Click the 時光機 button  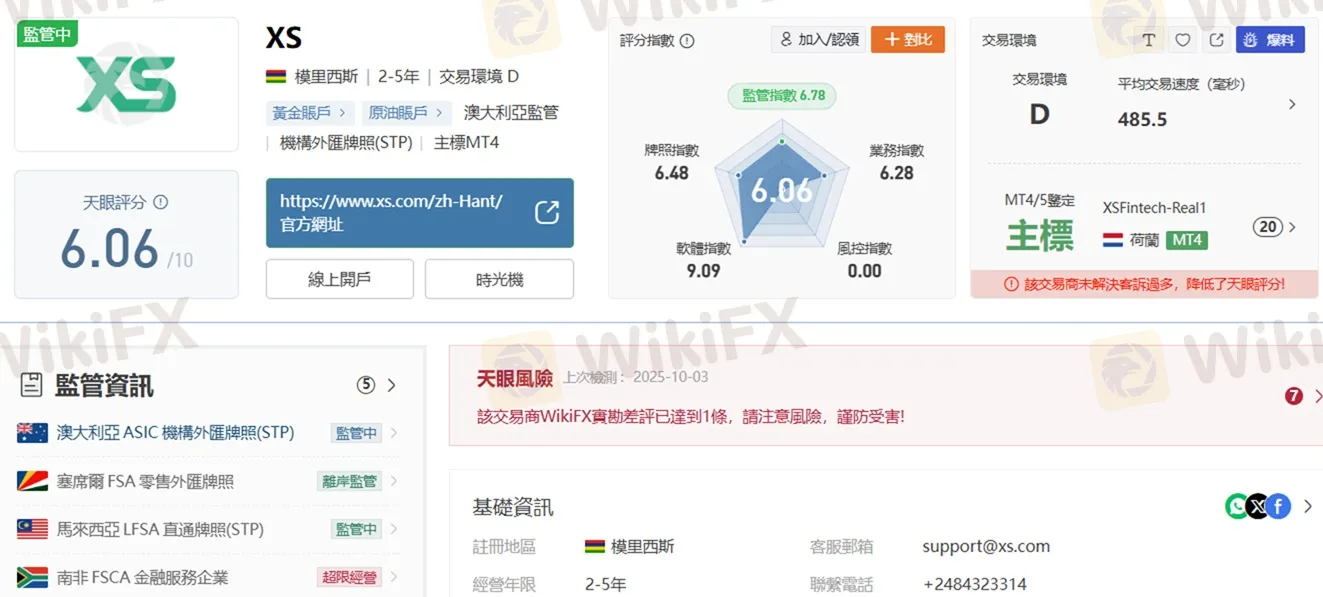[x=499, y=279]
